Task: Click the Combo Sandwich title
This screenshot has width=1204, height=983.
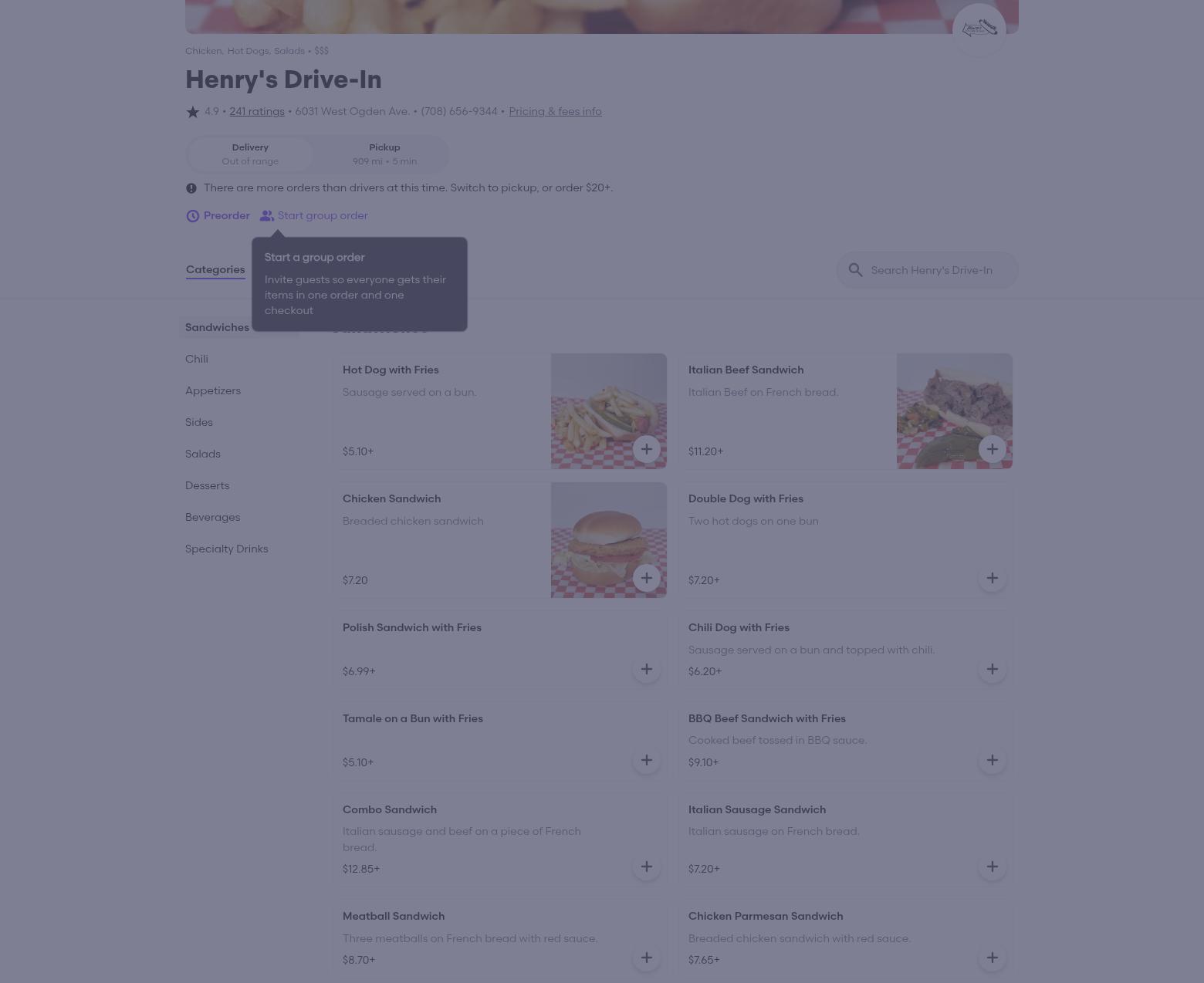Action: 390,809
